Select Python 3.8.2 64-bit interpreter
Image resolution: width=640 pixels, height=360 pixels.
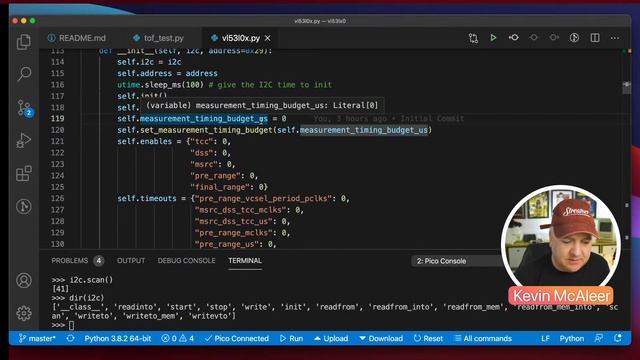pos(118,338)
